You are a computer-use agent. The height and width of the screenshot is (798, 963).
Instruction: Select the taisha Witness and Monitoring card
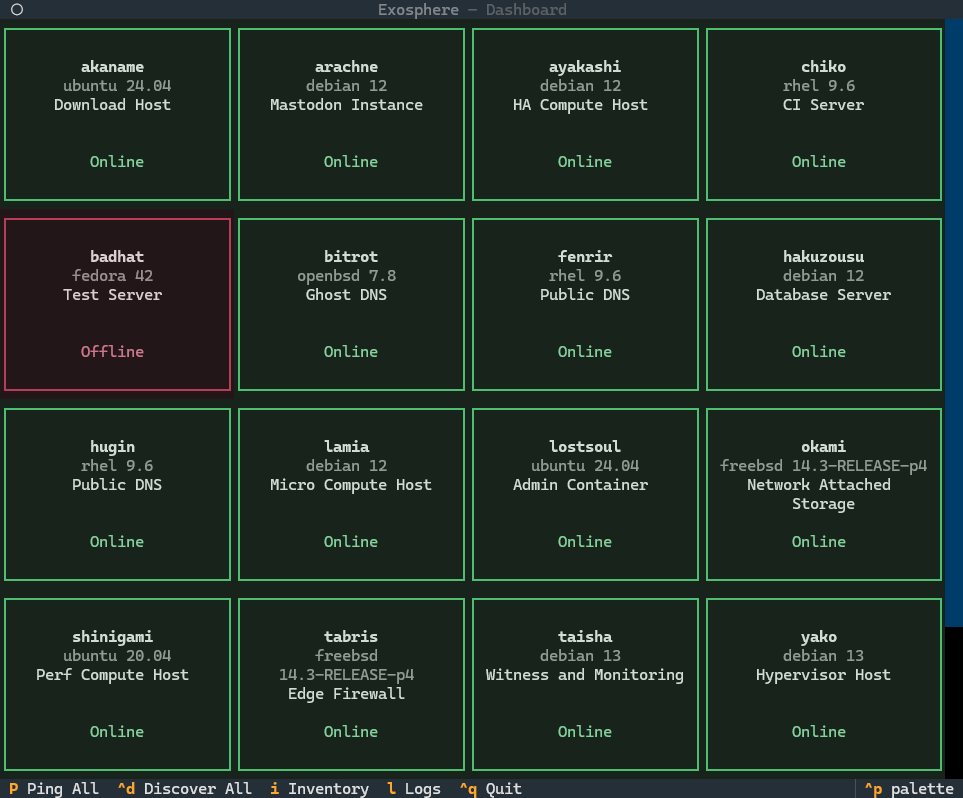(x=584, y=684)
